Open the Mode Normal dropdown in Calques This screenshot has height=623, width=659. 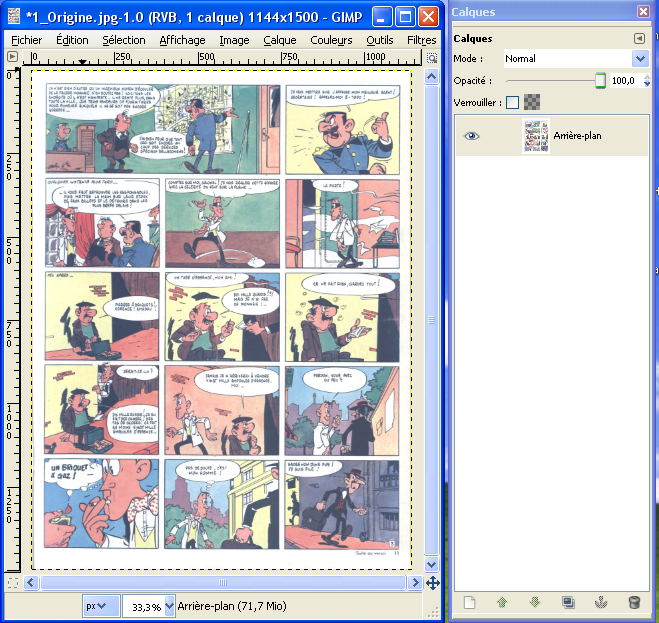coord(576,58)
